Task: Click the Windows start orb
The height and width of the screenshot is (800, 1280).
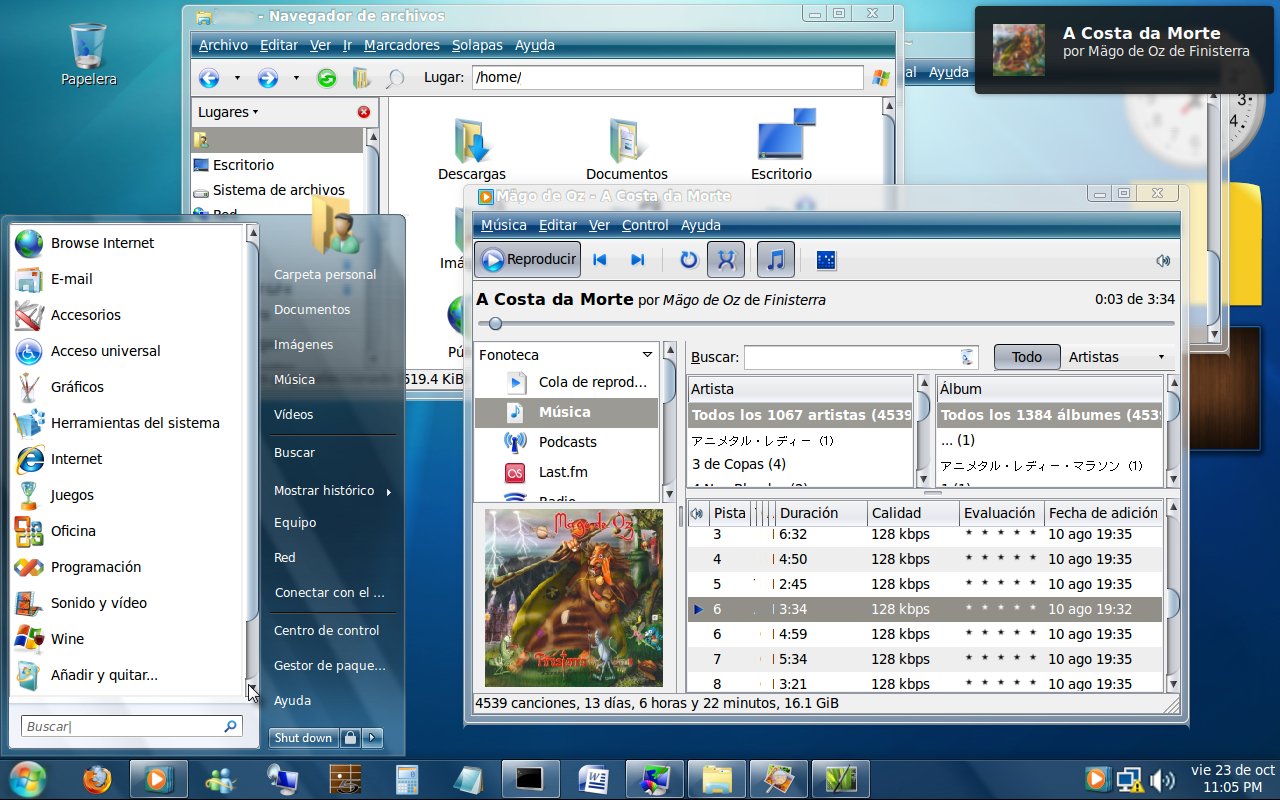Action: point(29,778)
